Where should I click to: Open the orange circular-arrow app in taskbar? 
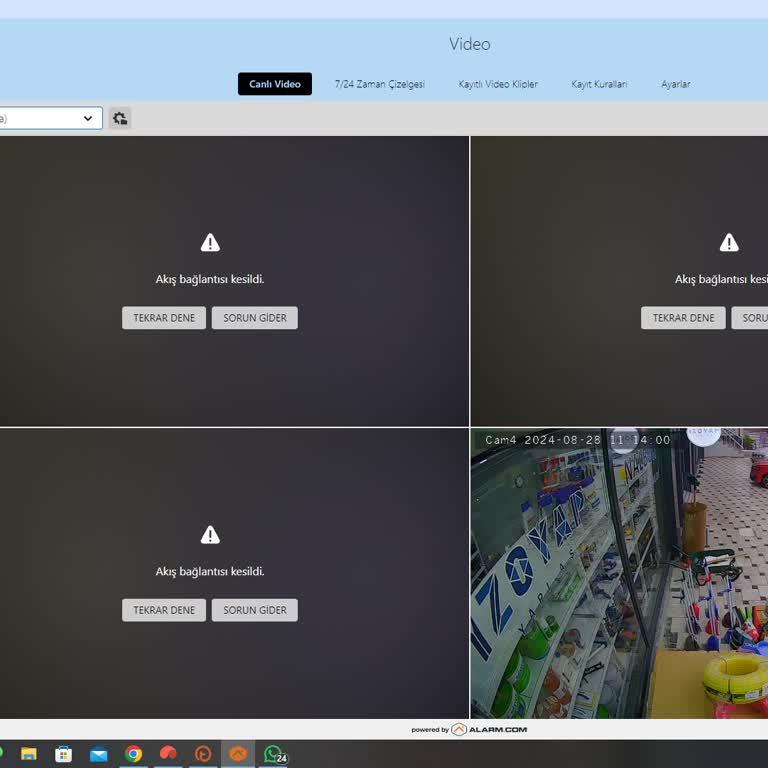(x=203, y=753)
